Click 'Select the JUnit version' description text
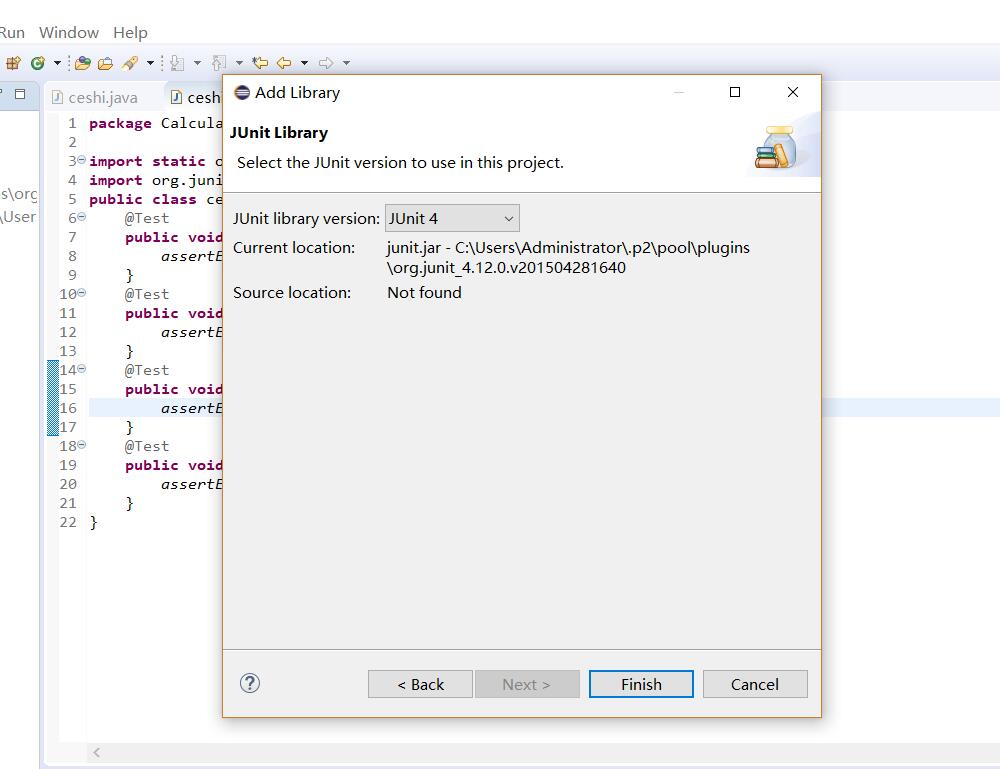This screenshot has width=1000, height=769. point(400,163)
